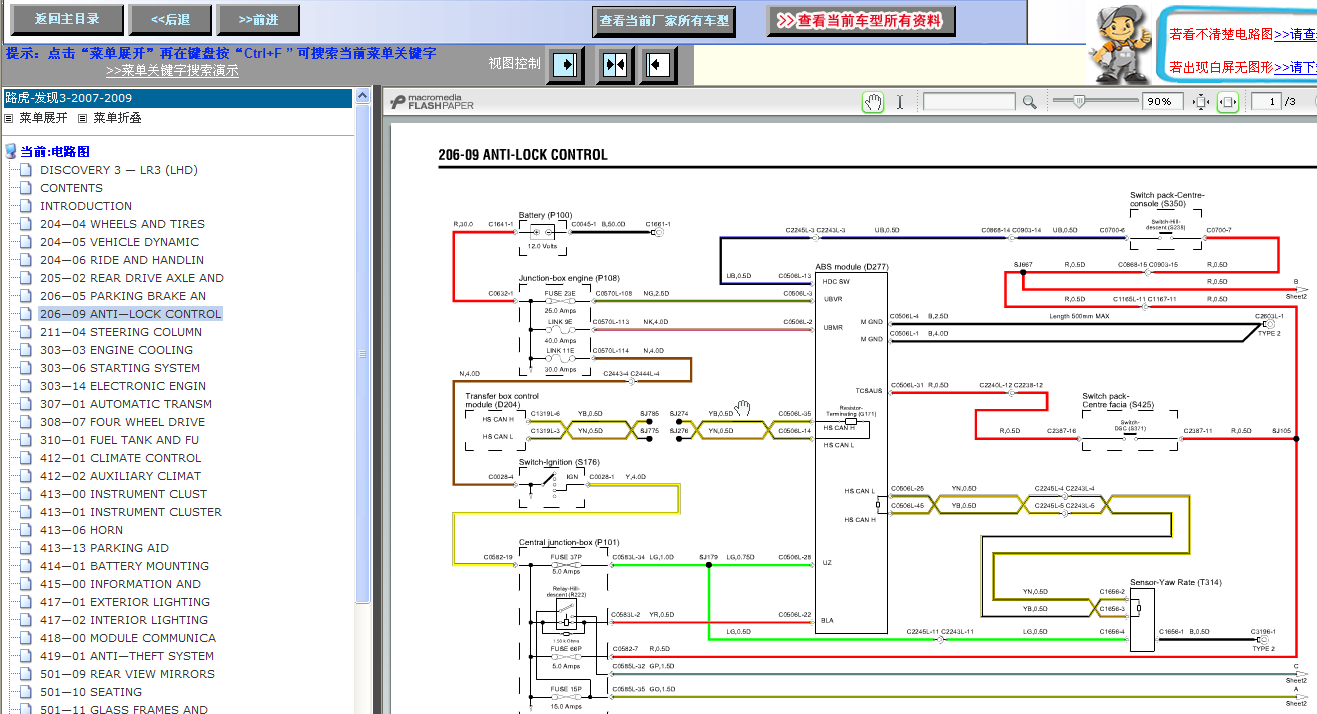Select the 路虎-发现3-2007-2009 header
Screen dimensions: 1317x714
178,98
